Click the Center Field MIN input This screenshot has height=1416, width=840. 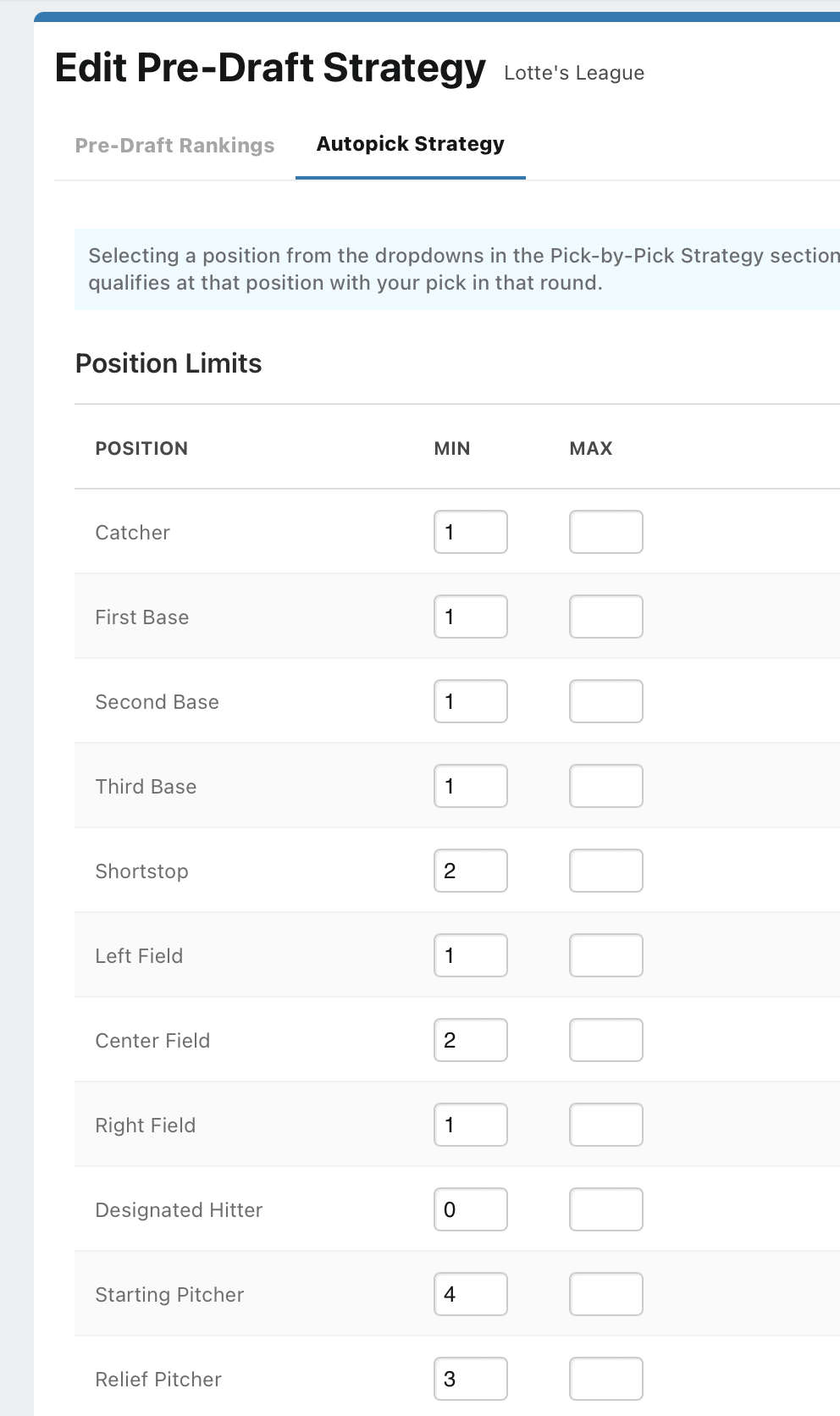[471, 1040]
